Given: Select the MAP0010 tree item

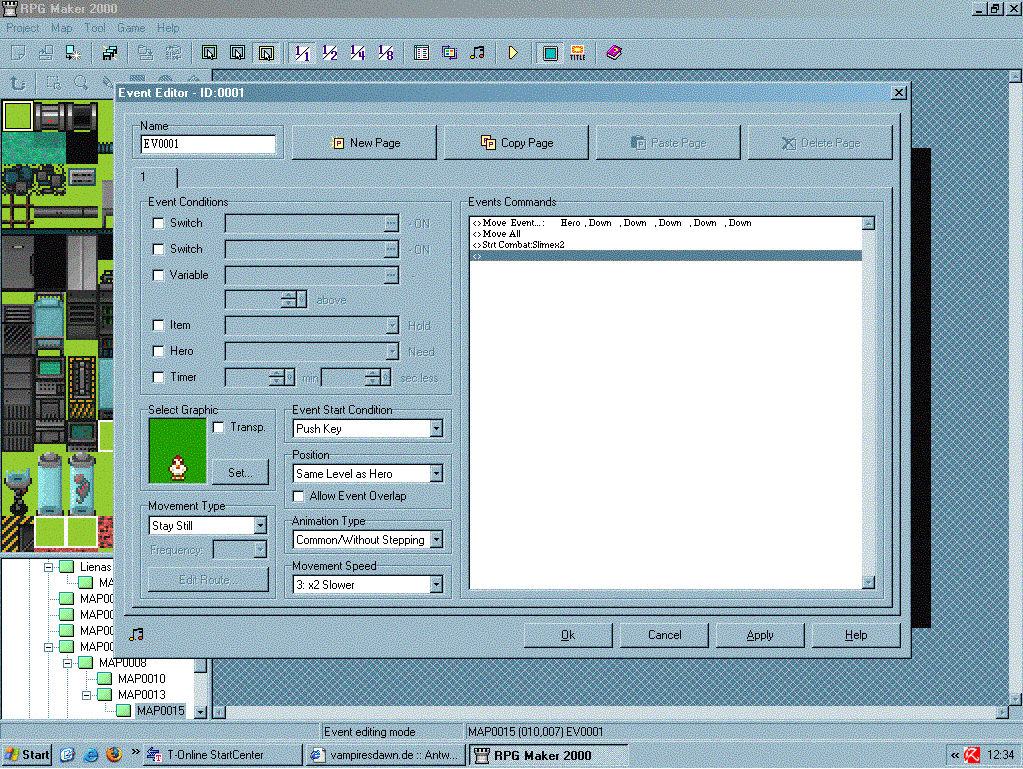Looking at the screenshot, I should pyautogui.click(x=142, y=679).
